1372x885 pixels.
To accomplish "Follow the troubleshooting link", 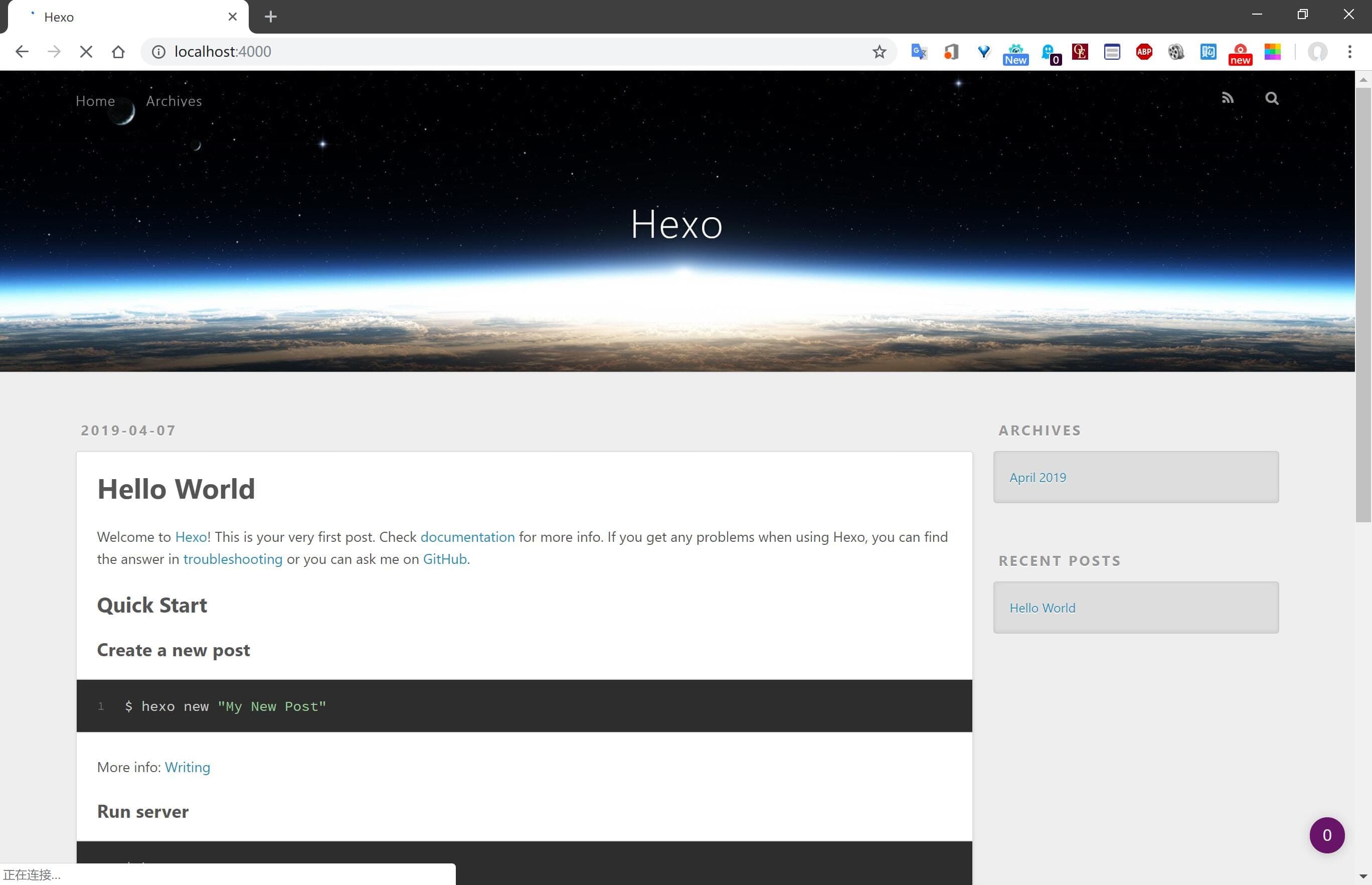I will click(x=233, y=559).
